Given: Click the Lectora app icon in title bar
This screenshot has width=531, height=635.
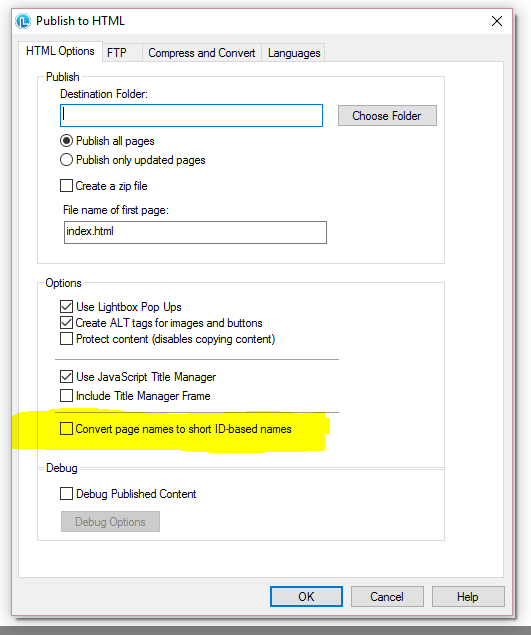Looking at the screenshot, I should (x=23, y=21).
